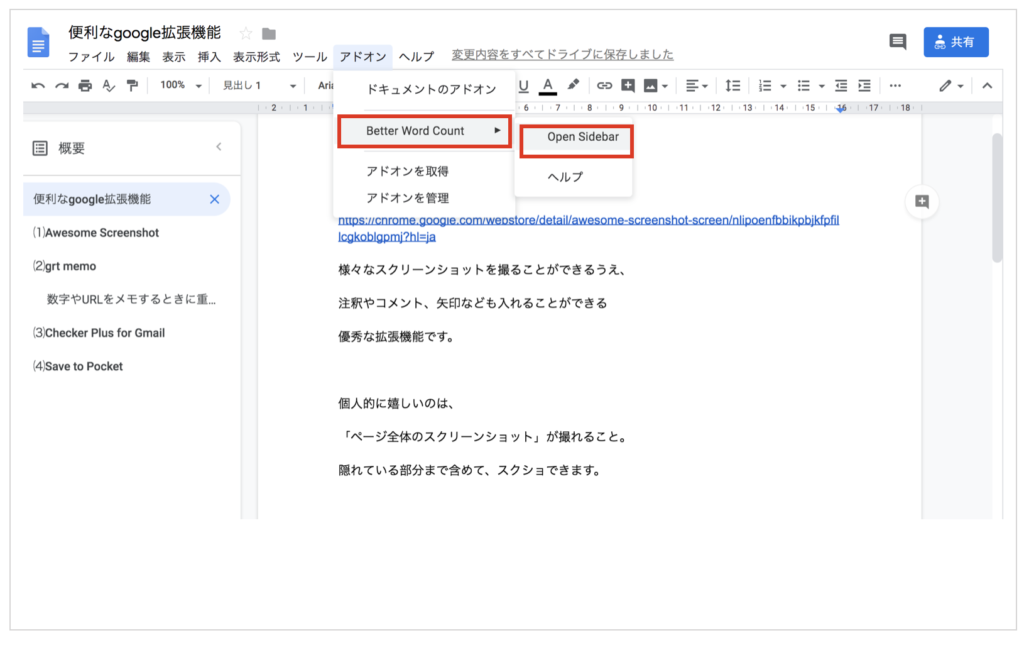This screenshot has width=1024, height=650.
Task: Collapse the menus with the chevron
Action: coord(987,86)
